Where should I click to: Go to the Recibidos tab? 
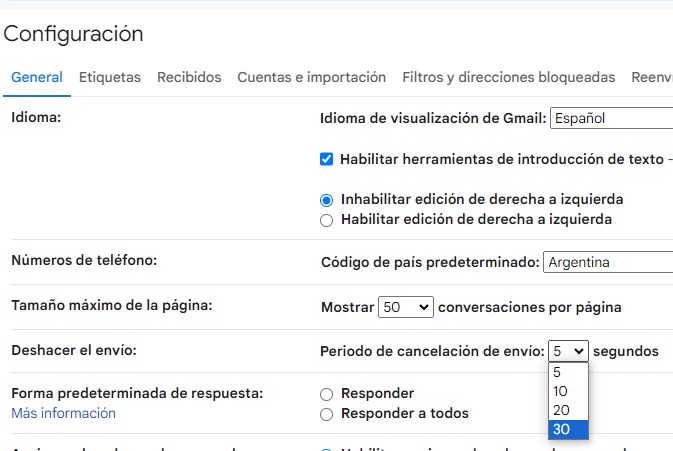click(x=189, y=77)
